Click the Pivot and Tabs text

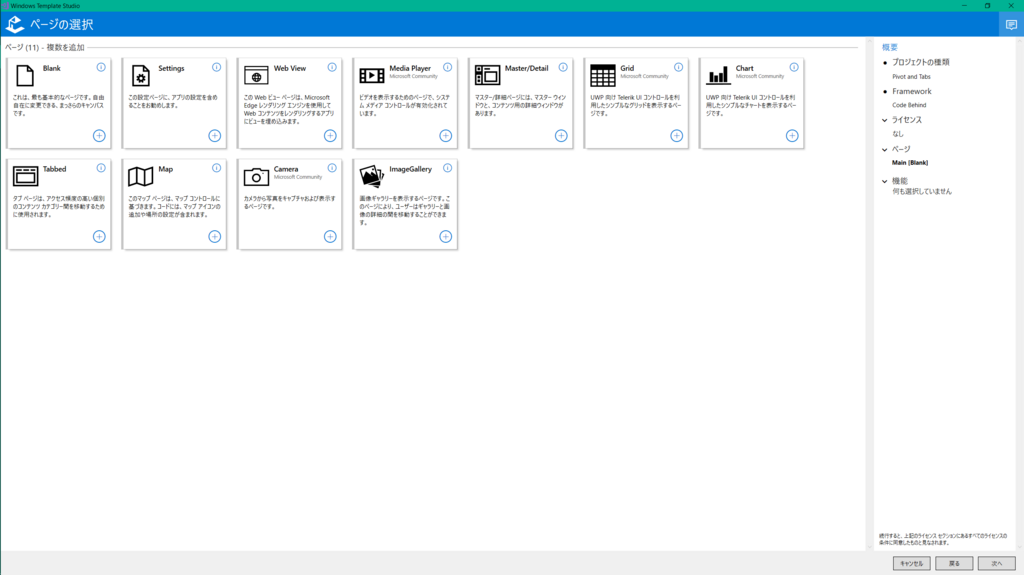coord(911,76)
